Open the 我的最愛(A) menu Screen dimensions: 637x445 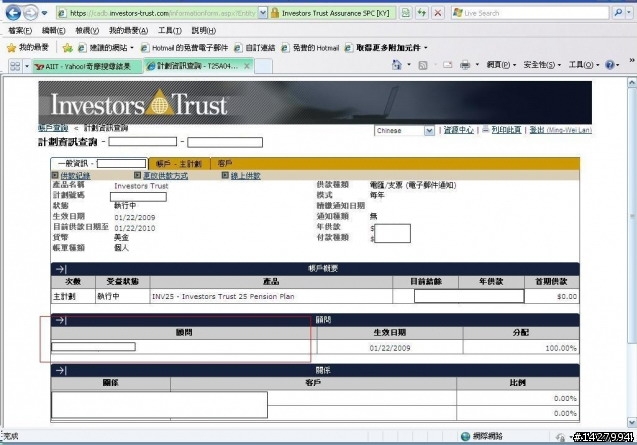[128, 30]
